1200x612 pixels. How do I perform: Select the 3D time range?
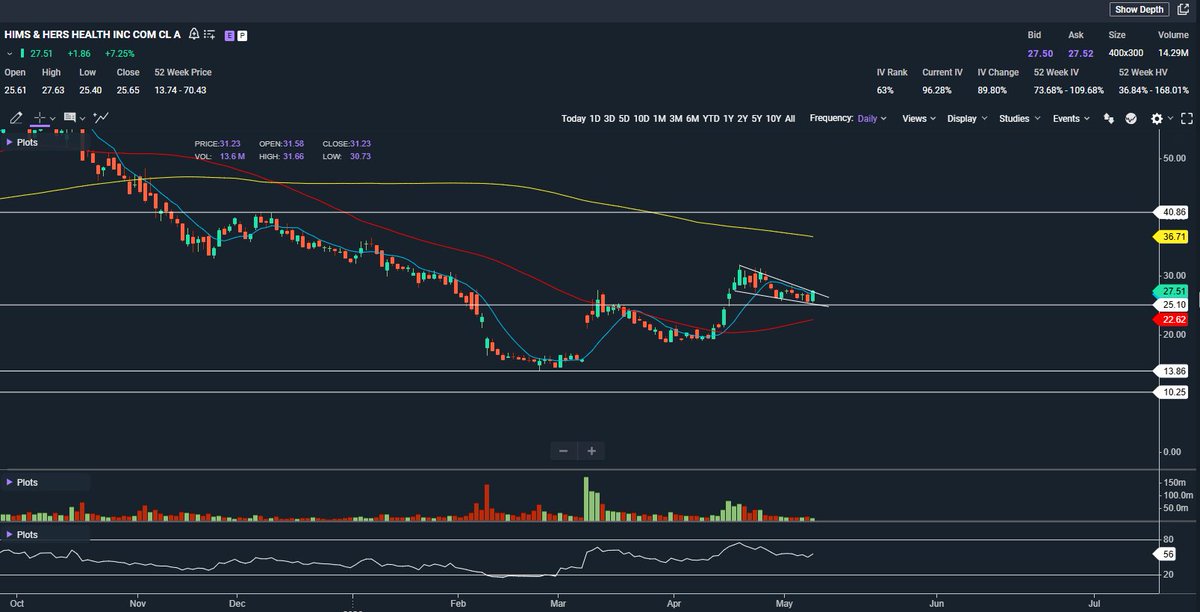[x=609, y=118]
